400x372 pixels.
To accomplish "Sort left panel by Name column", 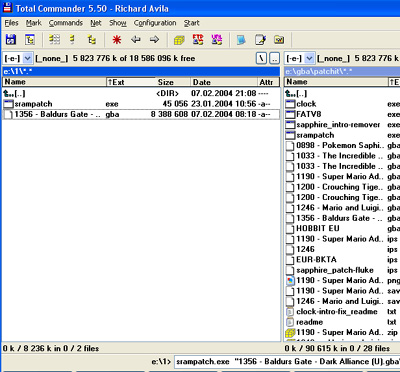I will click(54, 82).
